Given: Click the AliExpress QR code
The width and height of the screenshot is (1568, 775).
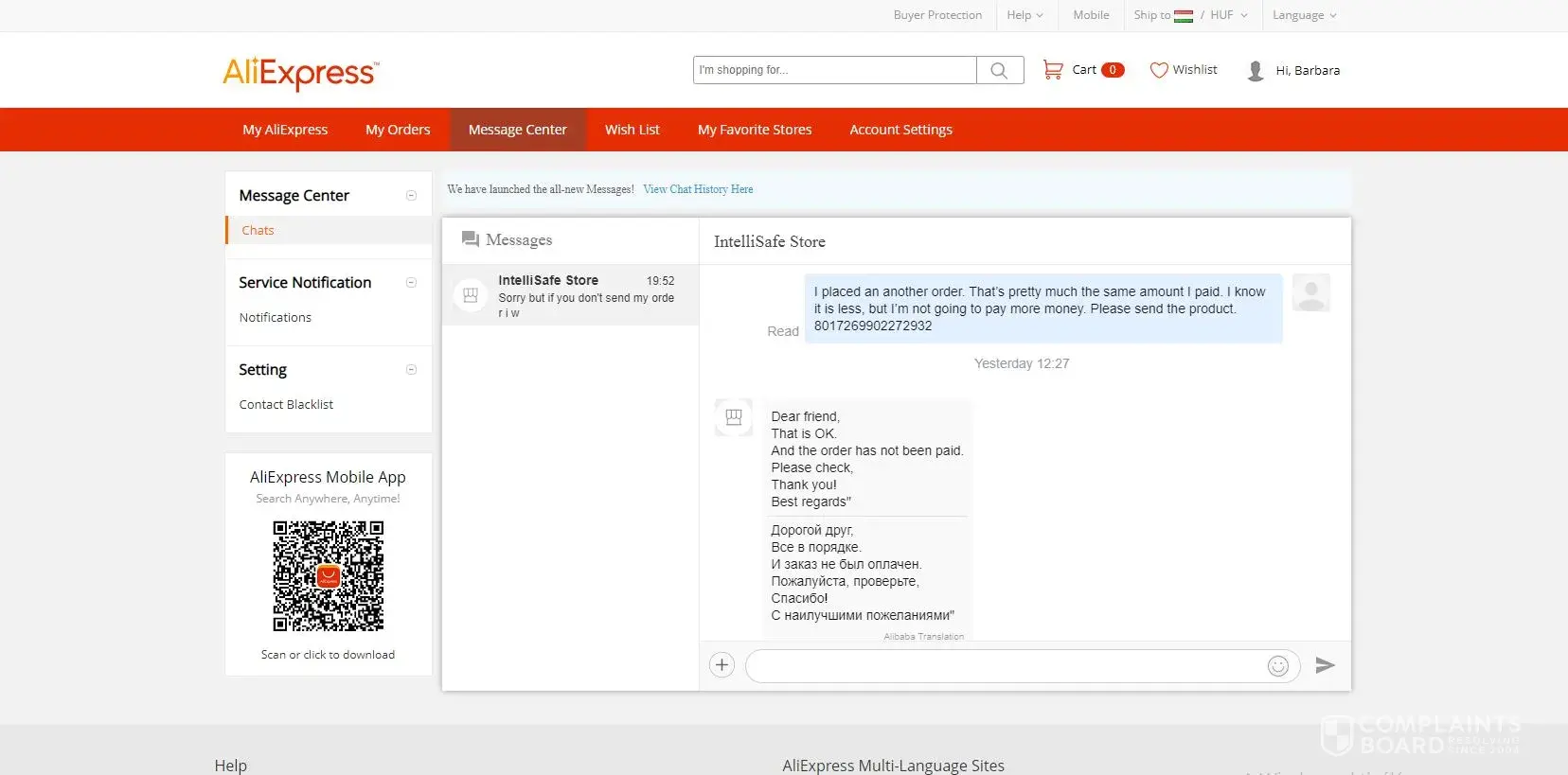Looking at the screenshot, I should [329, 576].
